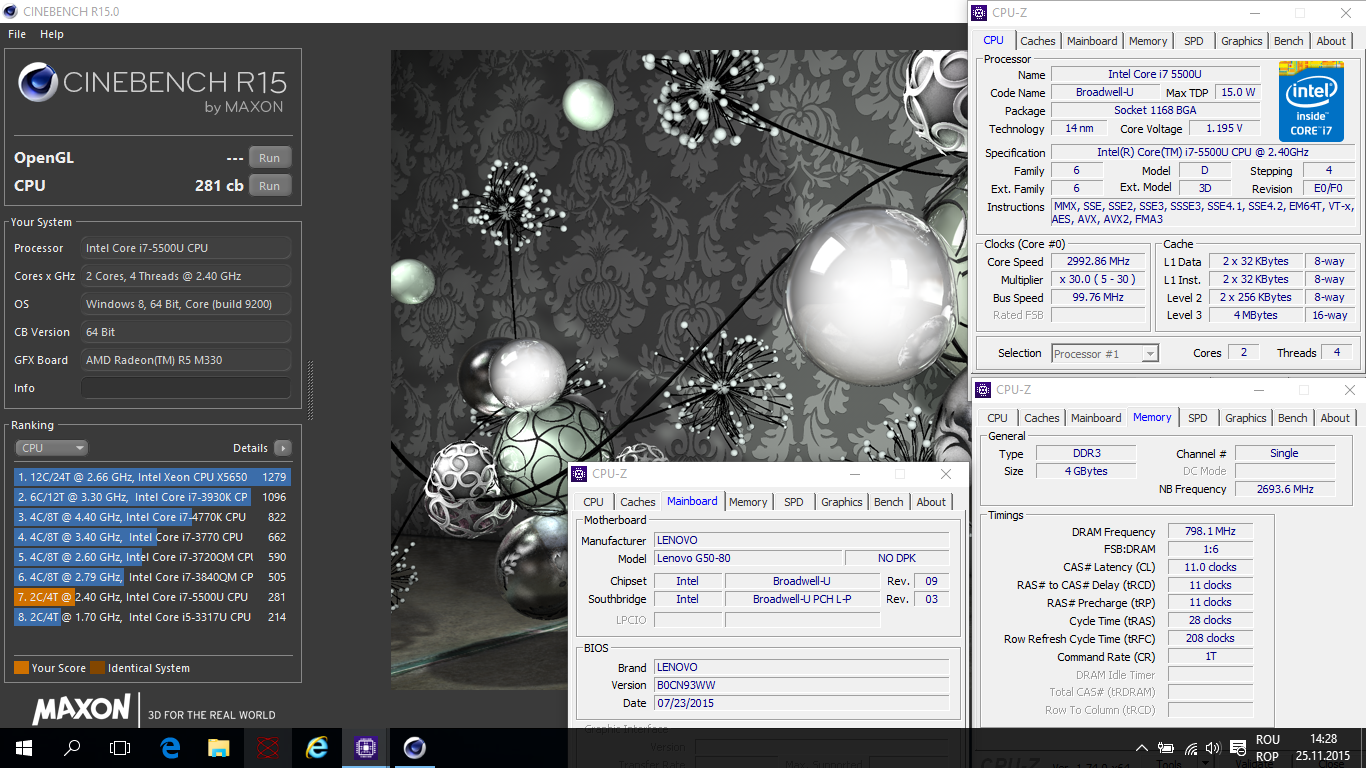Click the CPU-Z Memory window title icon
1366x768 pixels.
click(x=983, y=390)
